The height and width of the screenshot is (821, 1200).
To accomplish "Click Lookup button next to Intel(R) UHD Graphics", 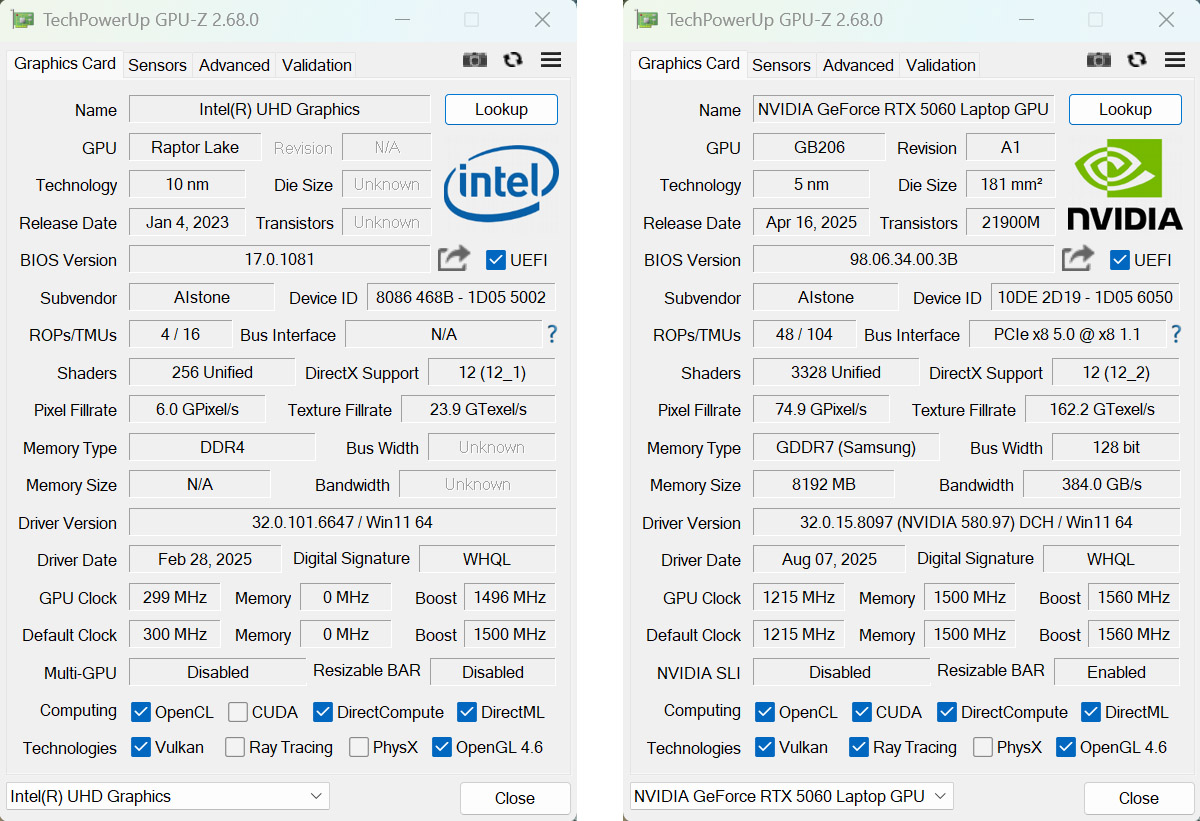I will tap(501, 109).
